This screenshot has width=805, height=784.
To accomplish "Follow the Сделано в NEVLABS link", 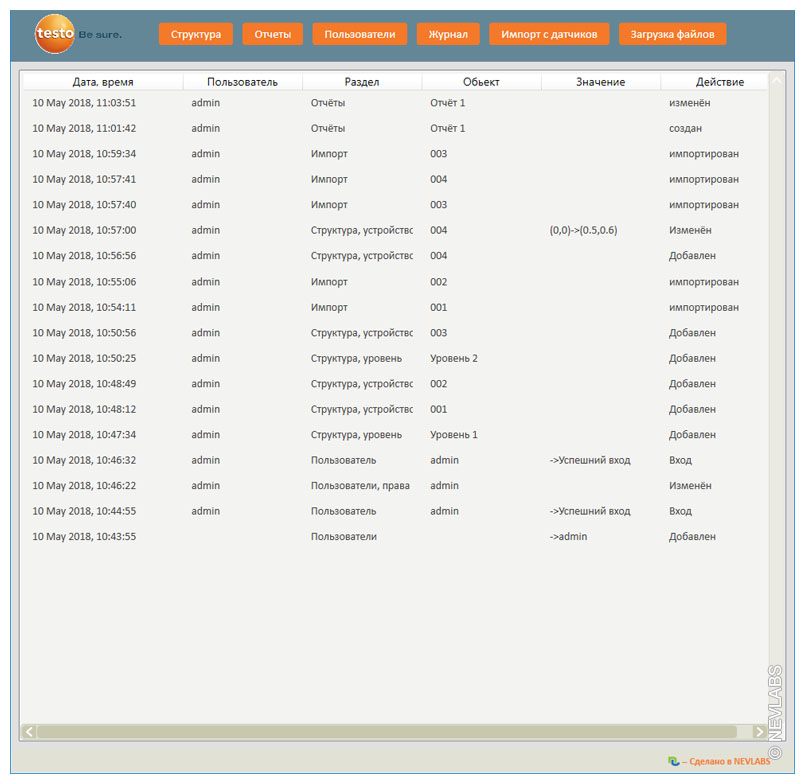I will pyautogui.click(x=726, y=762).
